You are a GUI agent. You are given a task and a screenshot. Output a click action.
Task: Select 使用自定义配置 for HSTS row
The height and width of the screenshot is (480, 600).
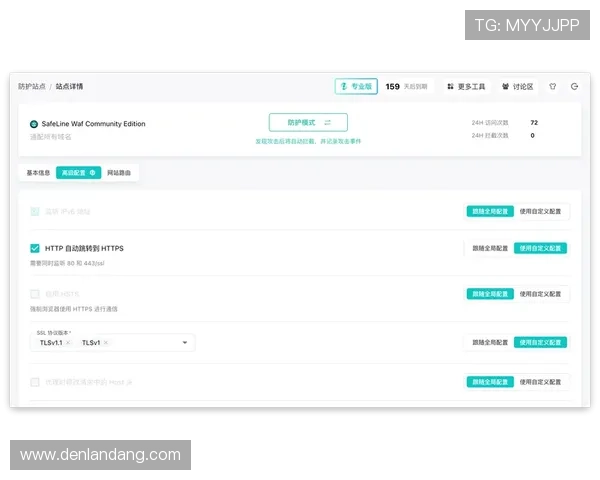(x=541, y=294)
